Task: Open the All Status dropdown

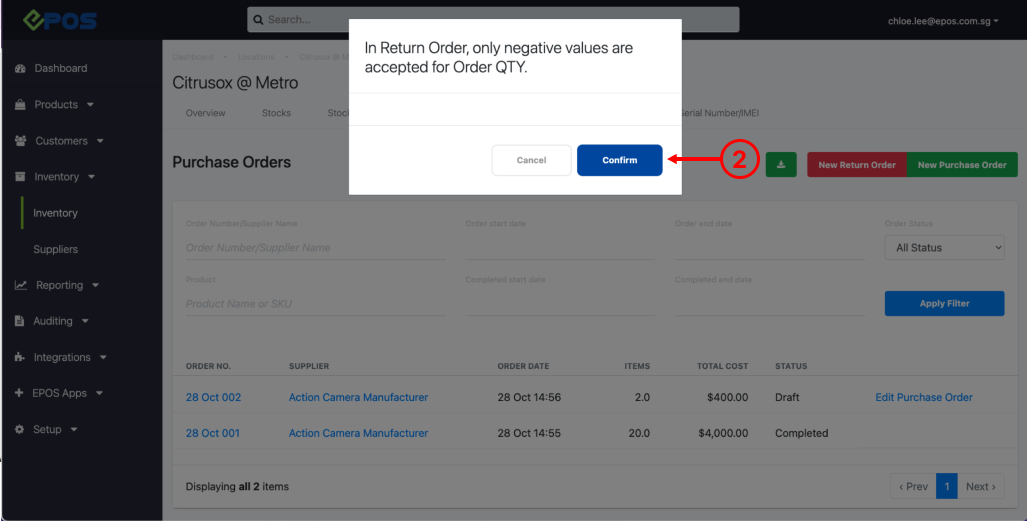Action: coord(944,248)
